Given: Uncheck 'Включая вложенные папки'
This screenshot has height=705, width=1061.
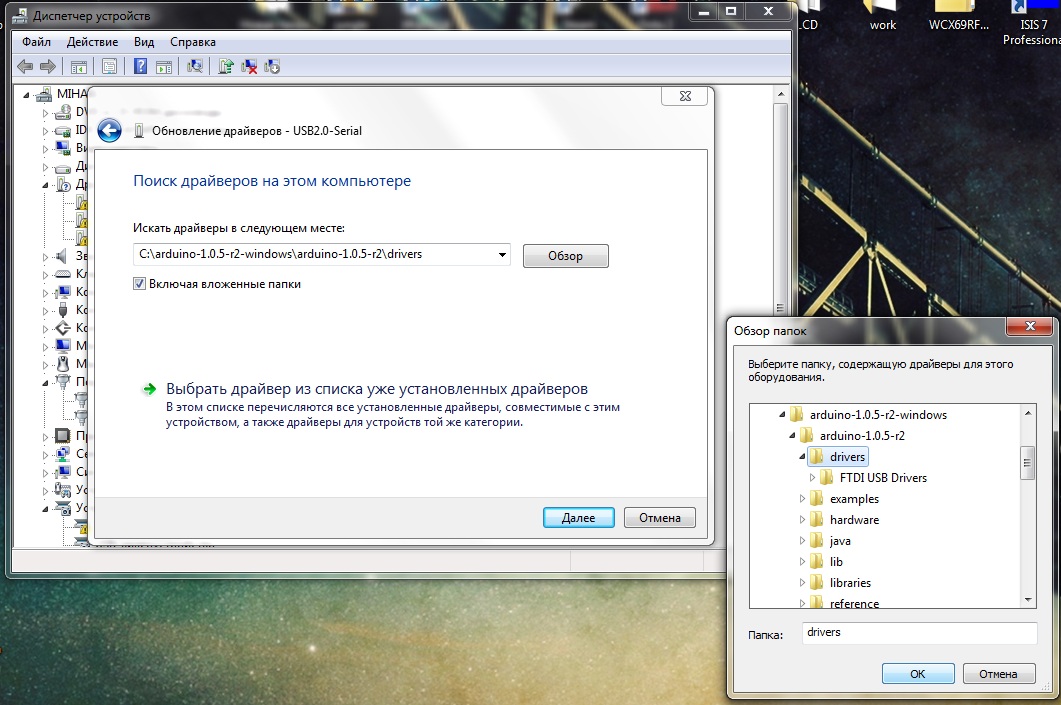Looking at the screenshot, I should (x=140, y=283).
